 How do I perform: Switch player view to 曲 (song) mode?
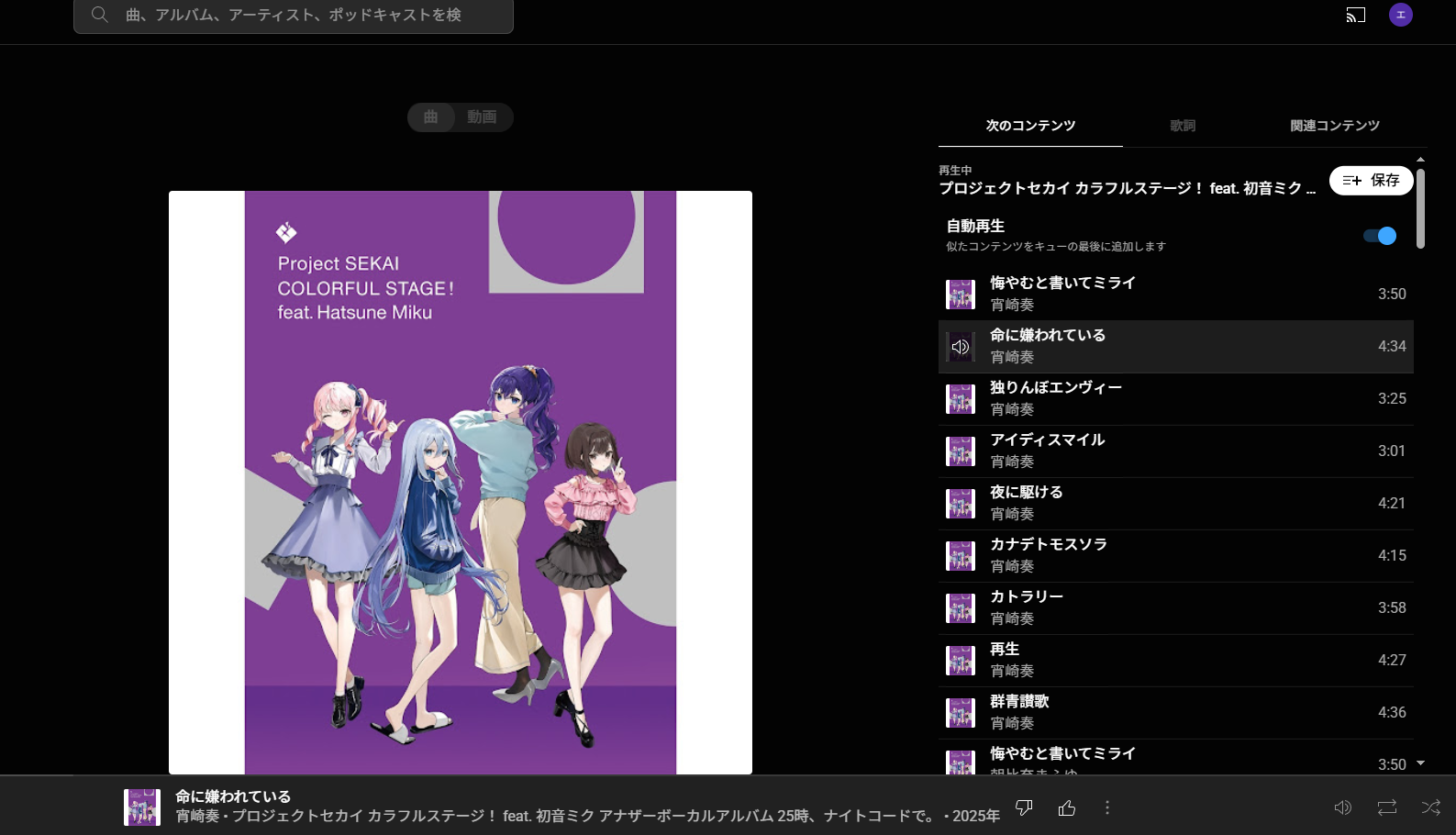pos(431,117)
